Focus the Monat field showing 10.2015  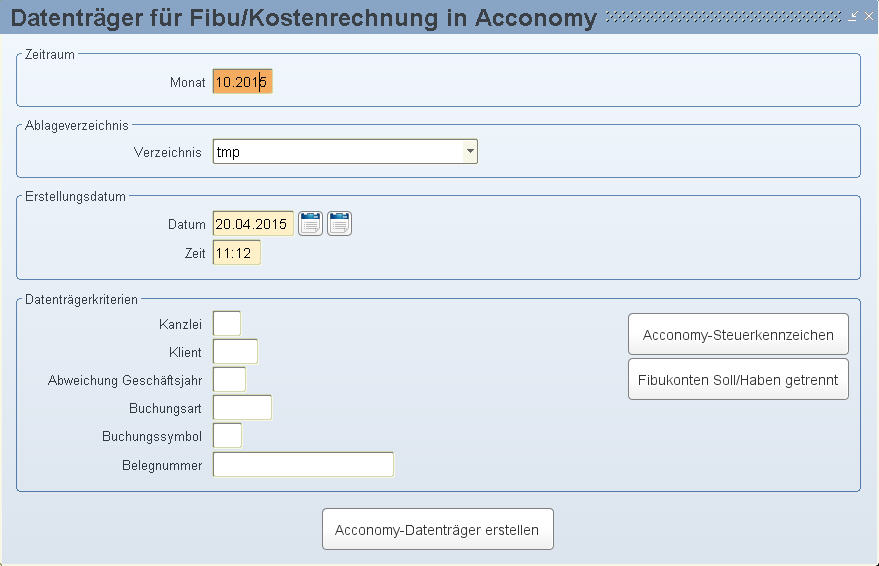[x=242, y=82]
